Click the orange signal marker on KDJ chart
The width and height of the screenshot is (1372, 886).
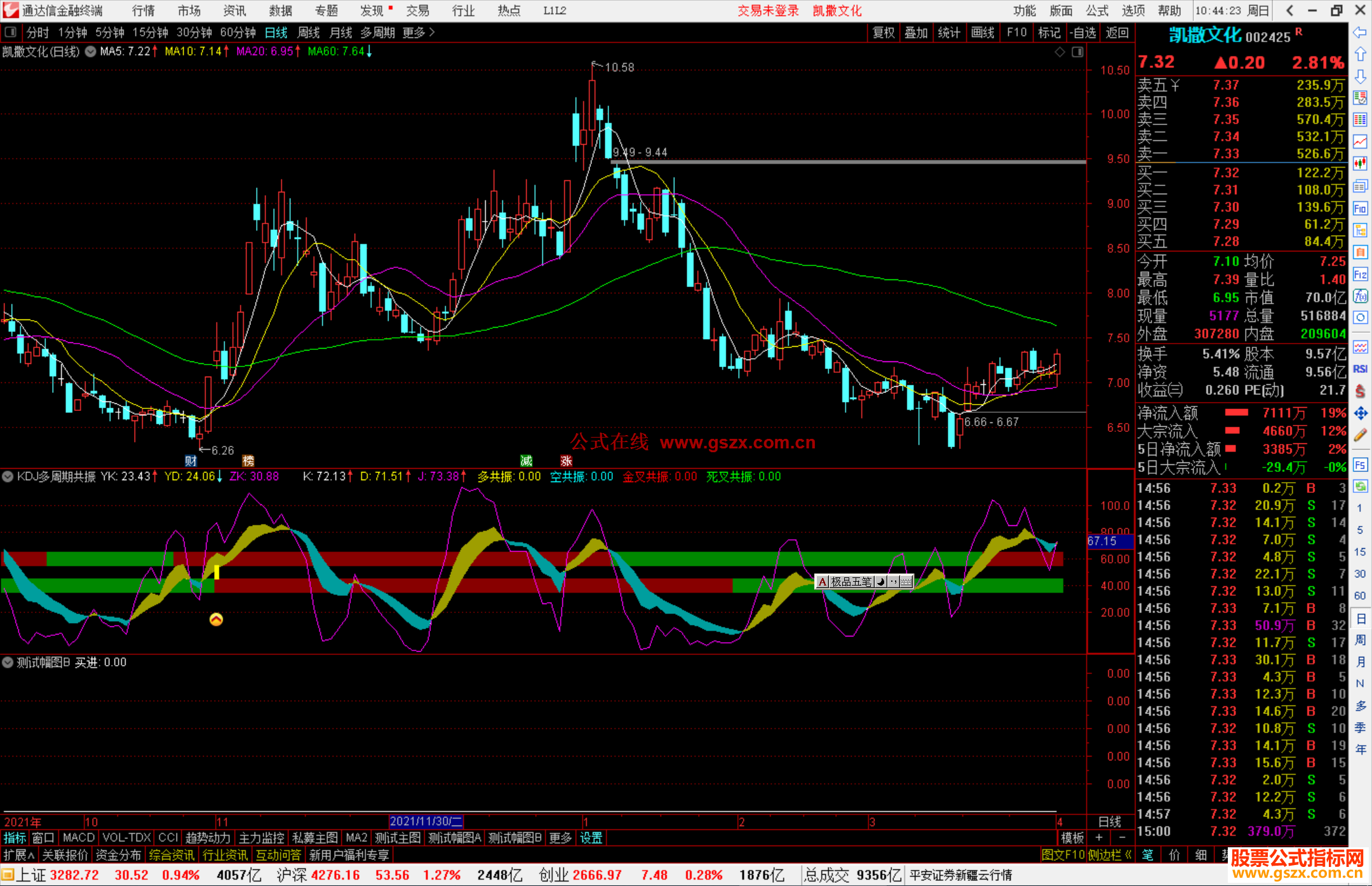pyautogui.click(x=216, y=619)
